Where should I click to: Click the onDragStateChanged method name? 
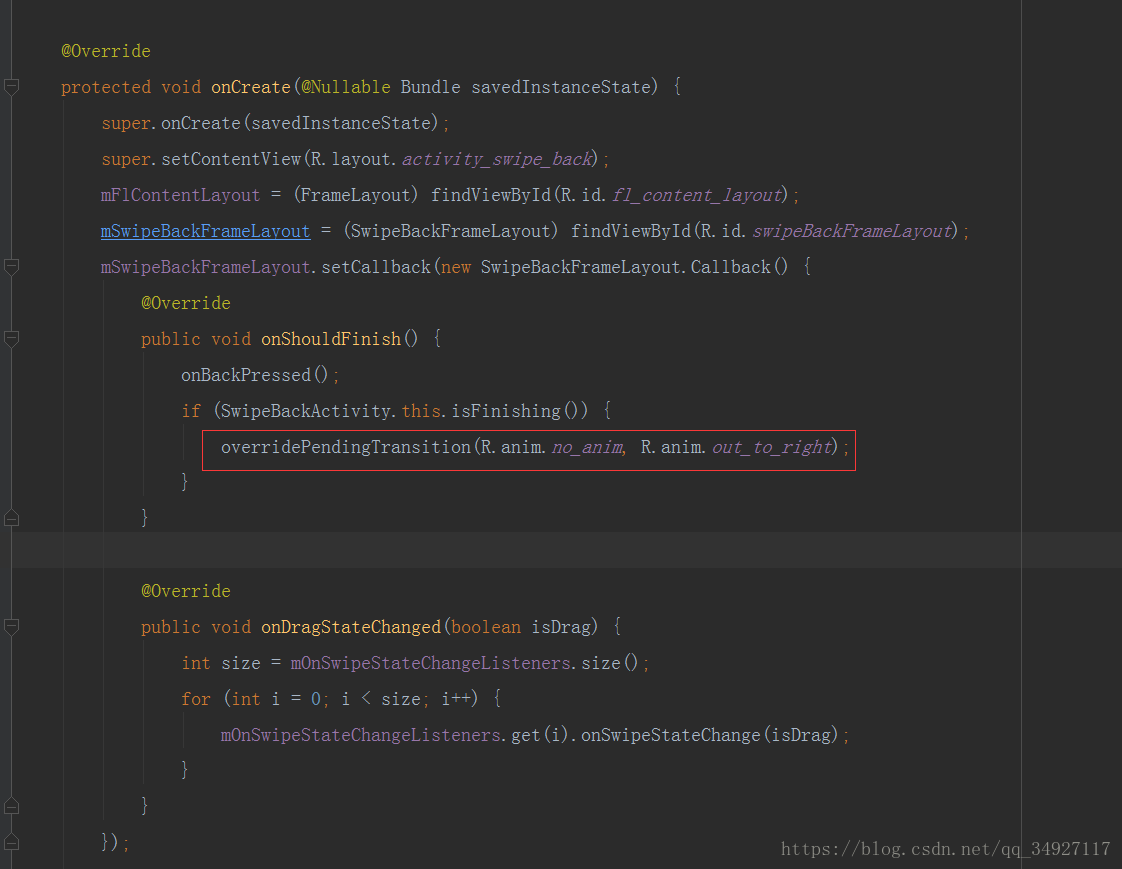(351, 627)
